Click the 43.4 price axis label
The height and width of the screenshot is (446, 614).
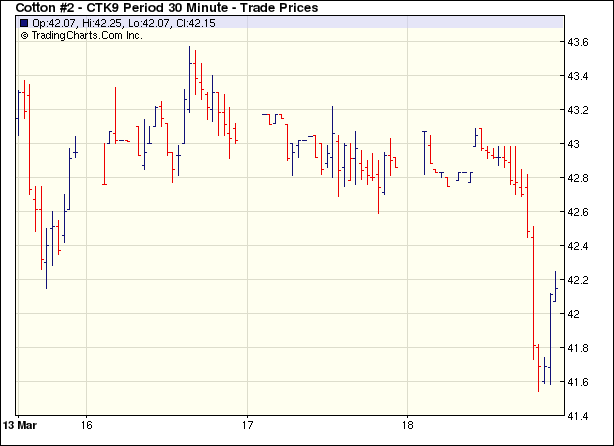578,76
